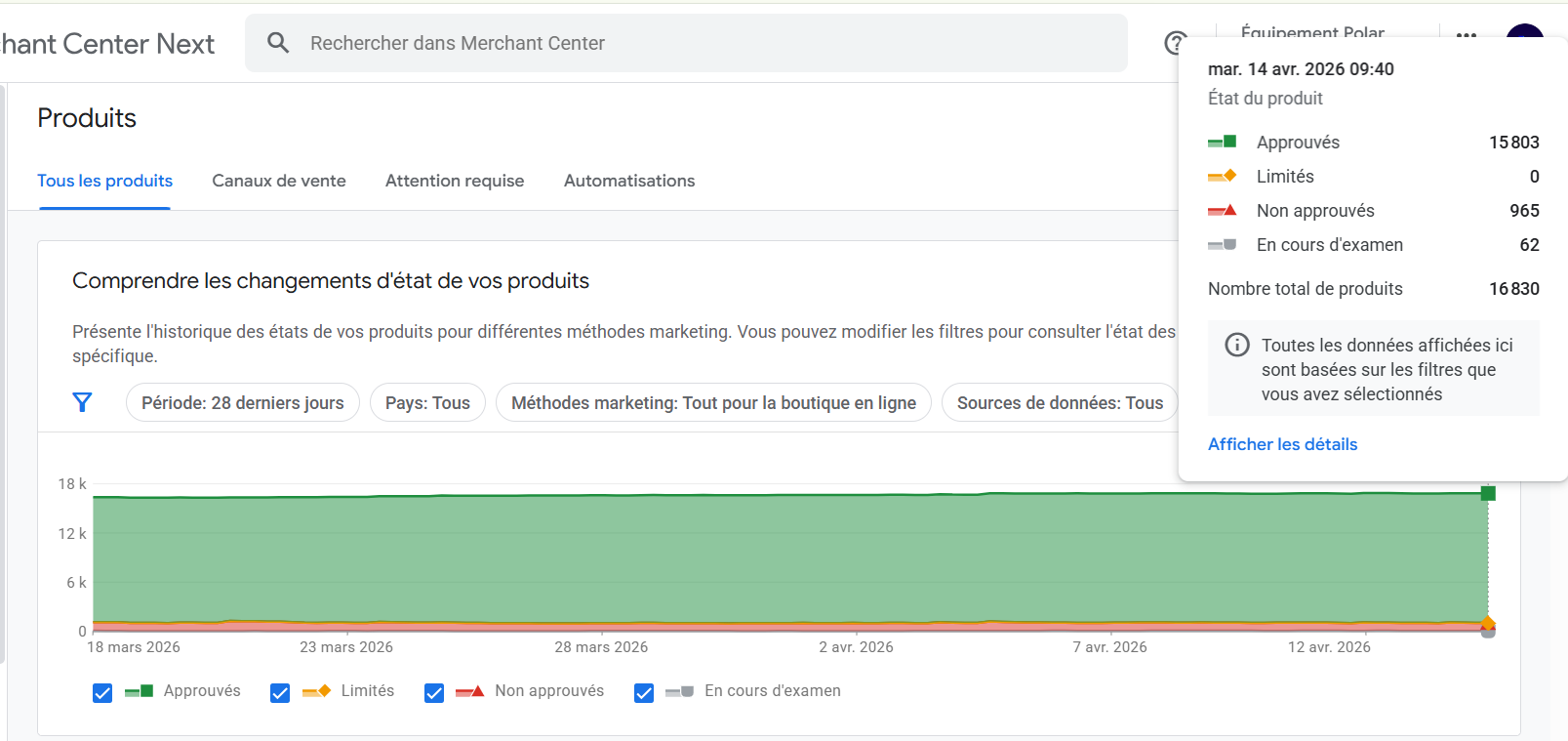Toggle the Limités legend checkbox
Image resolution: width=1568 pixels, height=741 pixels.
tap(280, 692)
